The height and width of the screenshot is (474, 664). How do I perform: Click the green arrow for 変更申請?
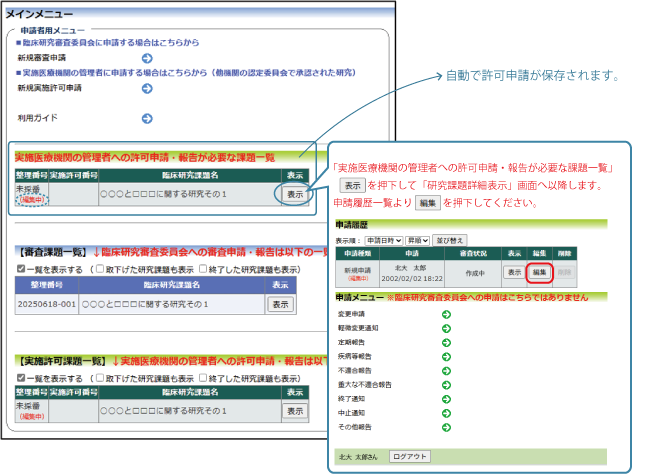446,315
